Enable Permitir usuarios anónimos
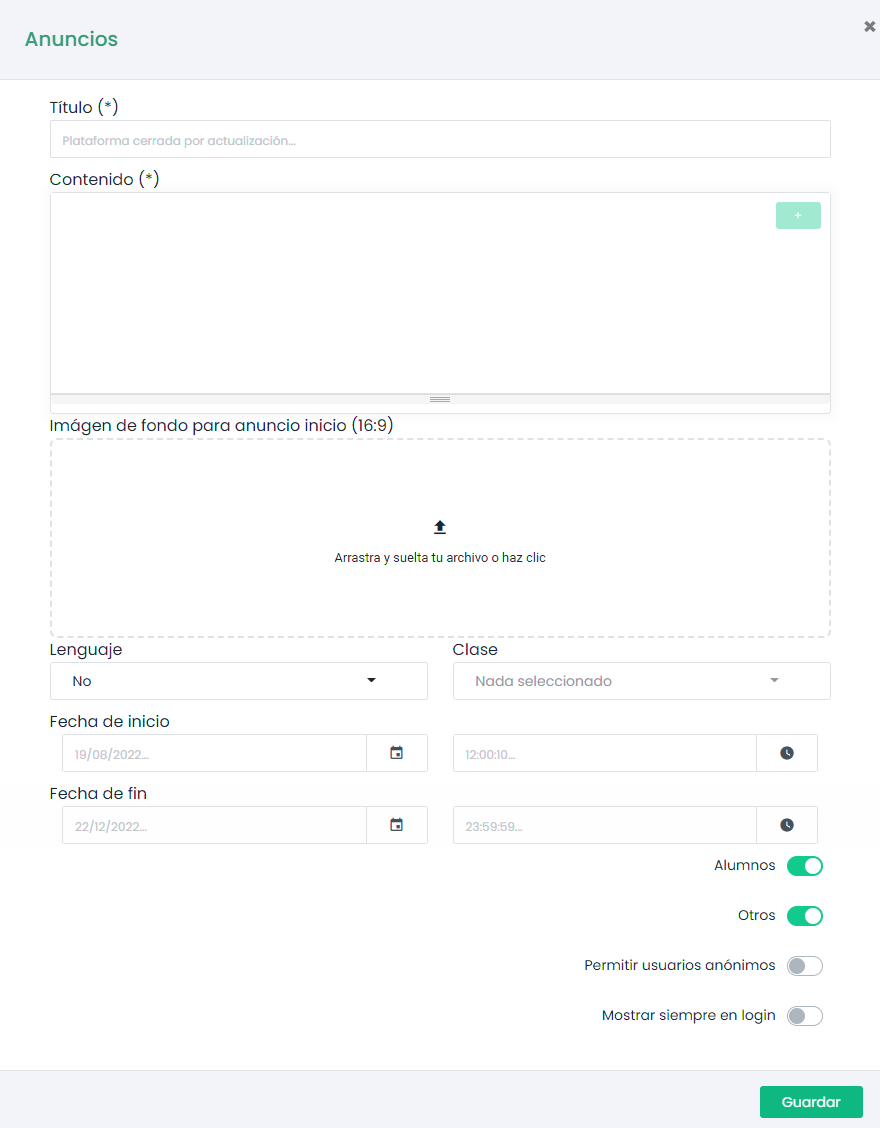 click(804, 966)
